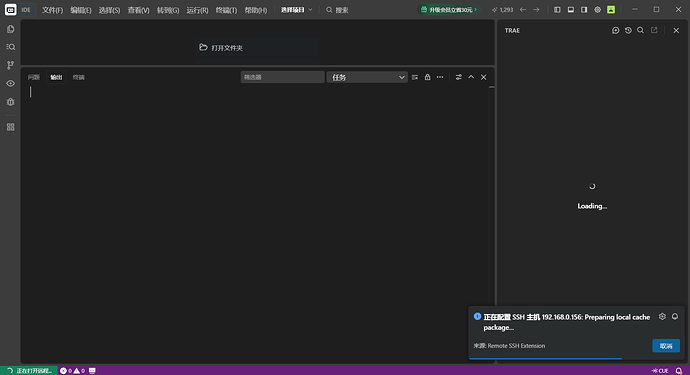Click the 取消 button in the SSH notification
The image size is (690, 375).
pyautogui.click(x=666, y=346)
